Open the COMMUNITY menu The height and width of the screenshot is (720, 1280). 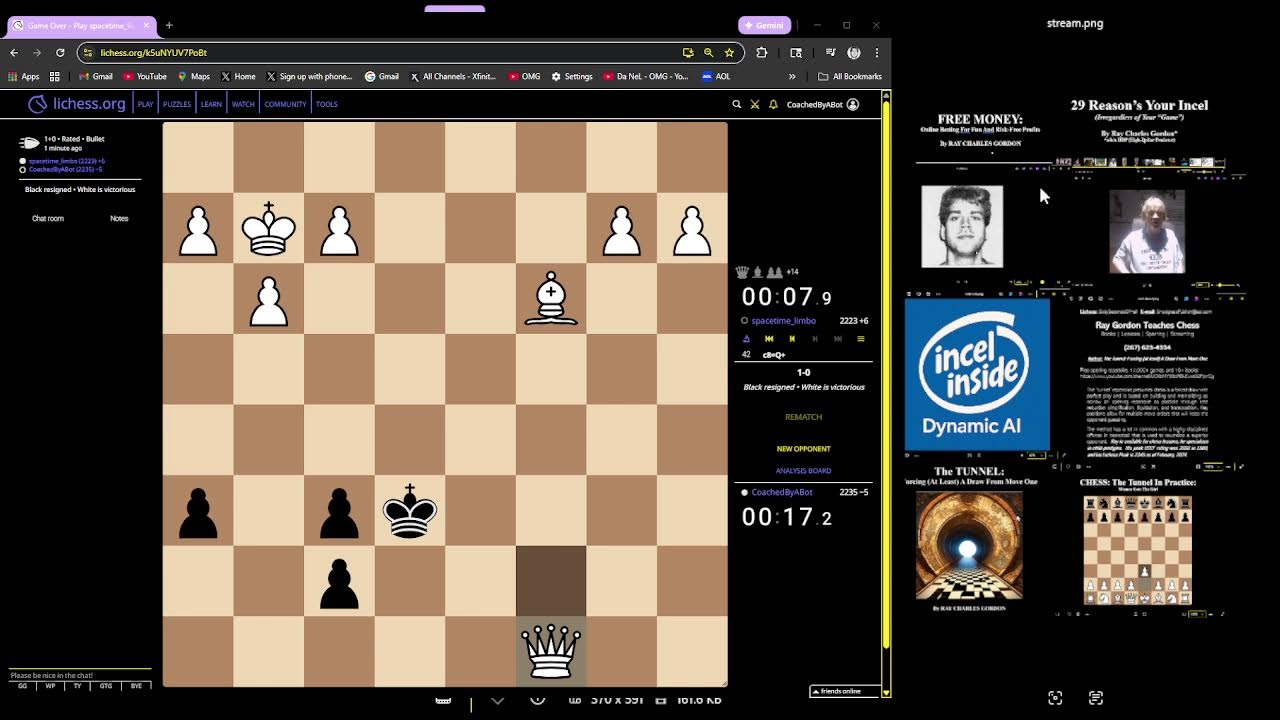(285, 104)
